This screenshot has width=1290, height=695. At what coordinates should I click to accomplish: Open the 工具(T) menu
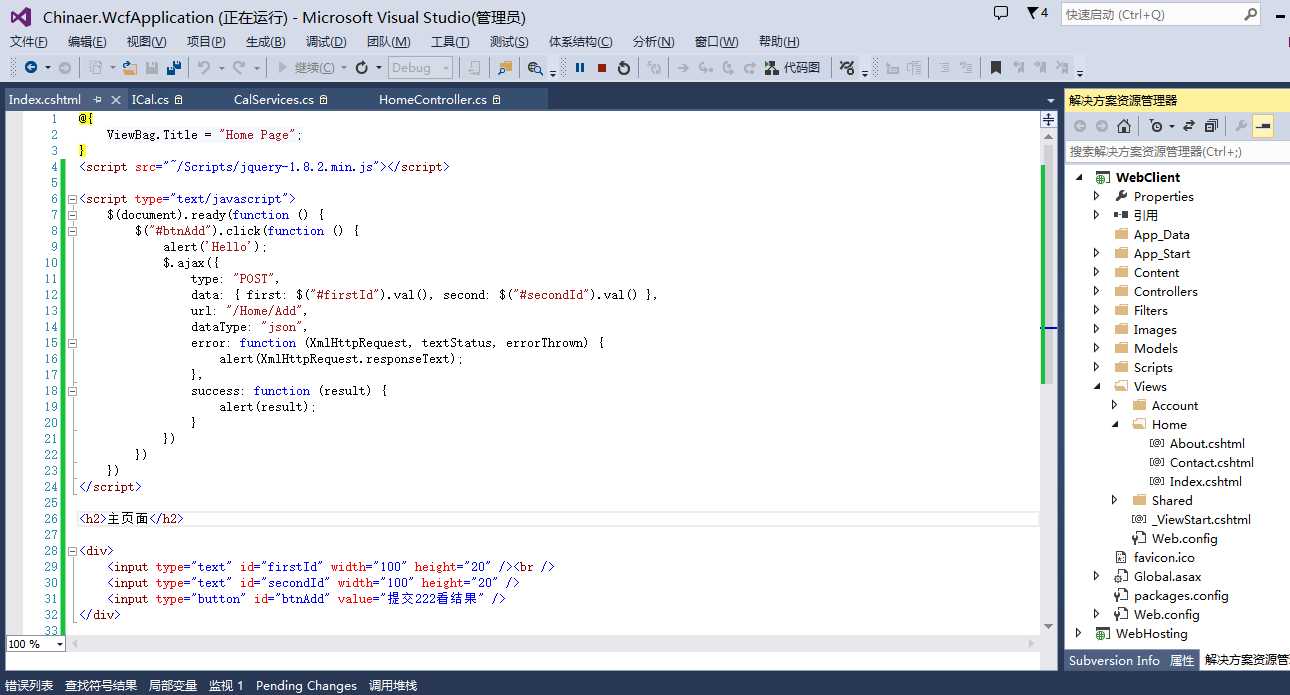tap(450, 41)
